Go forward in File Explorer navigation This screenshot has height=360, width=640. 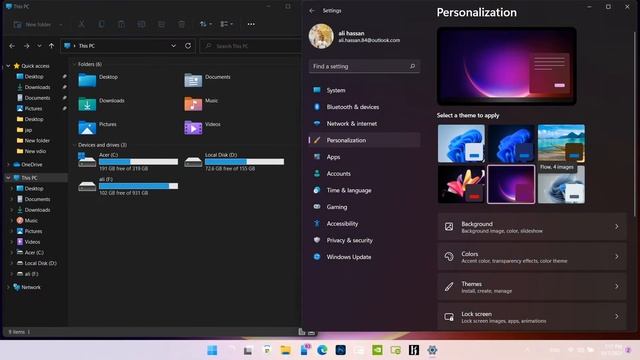tap(27, 46)
